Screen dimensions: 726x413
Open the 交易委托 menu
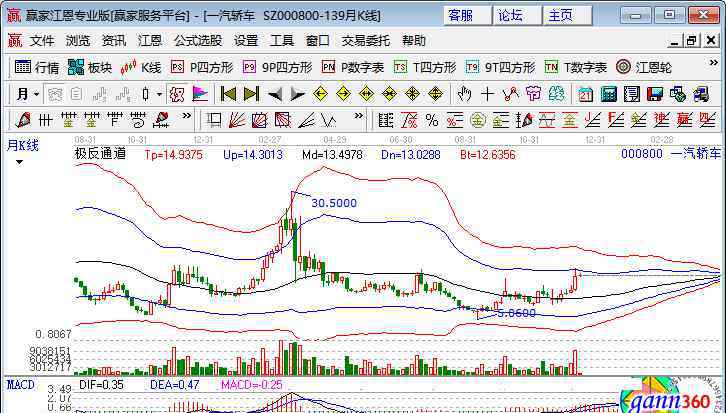coord(366,41)
